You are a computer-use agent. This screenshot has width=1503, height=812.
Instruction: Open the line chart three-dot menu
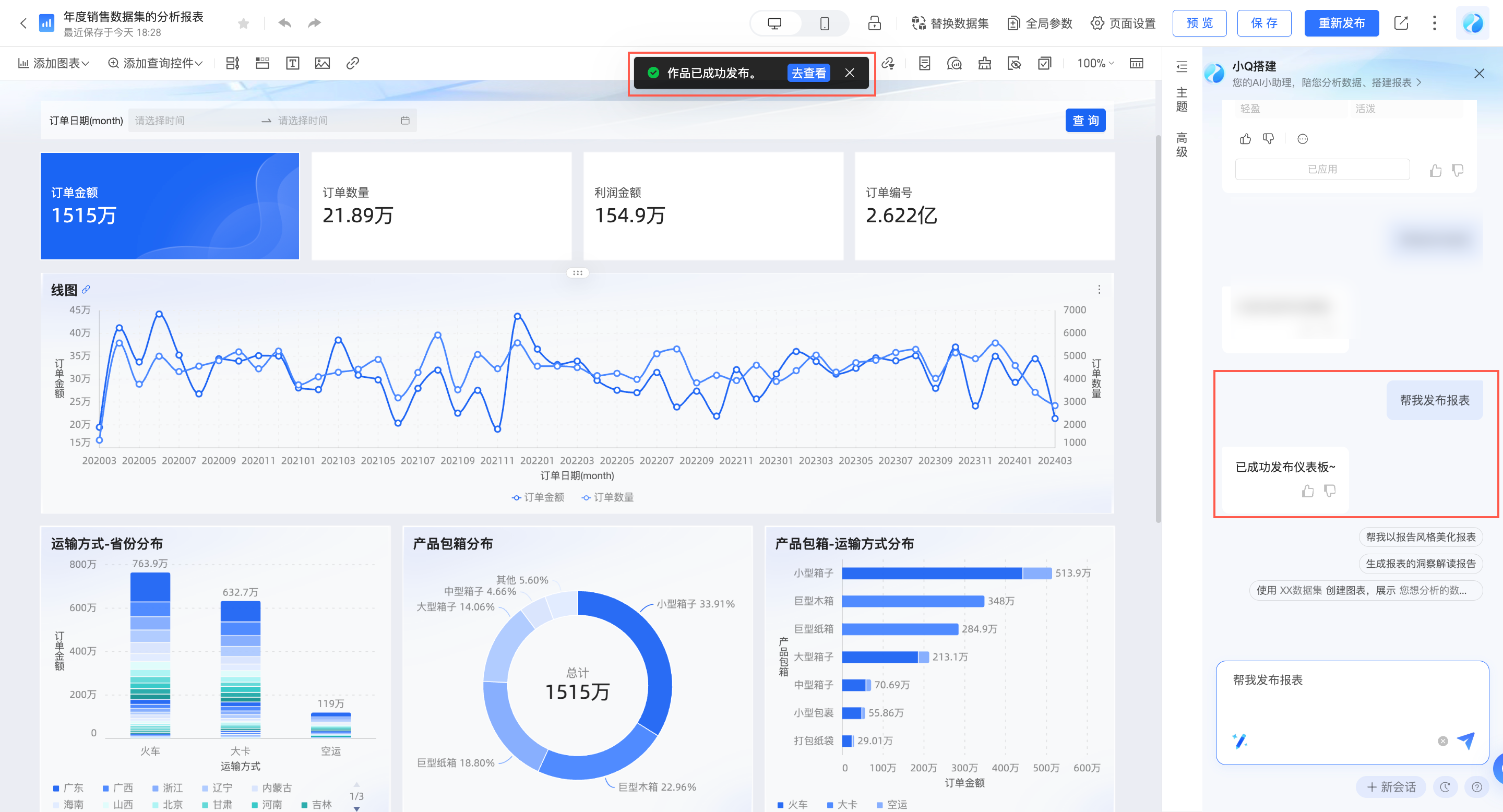pyautogui.click(x=1099, y=289)
